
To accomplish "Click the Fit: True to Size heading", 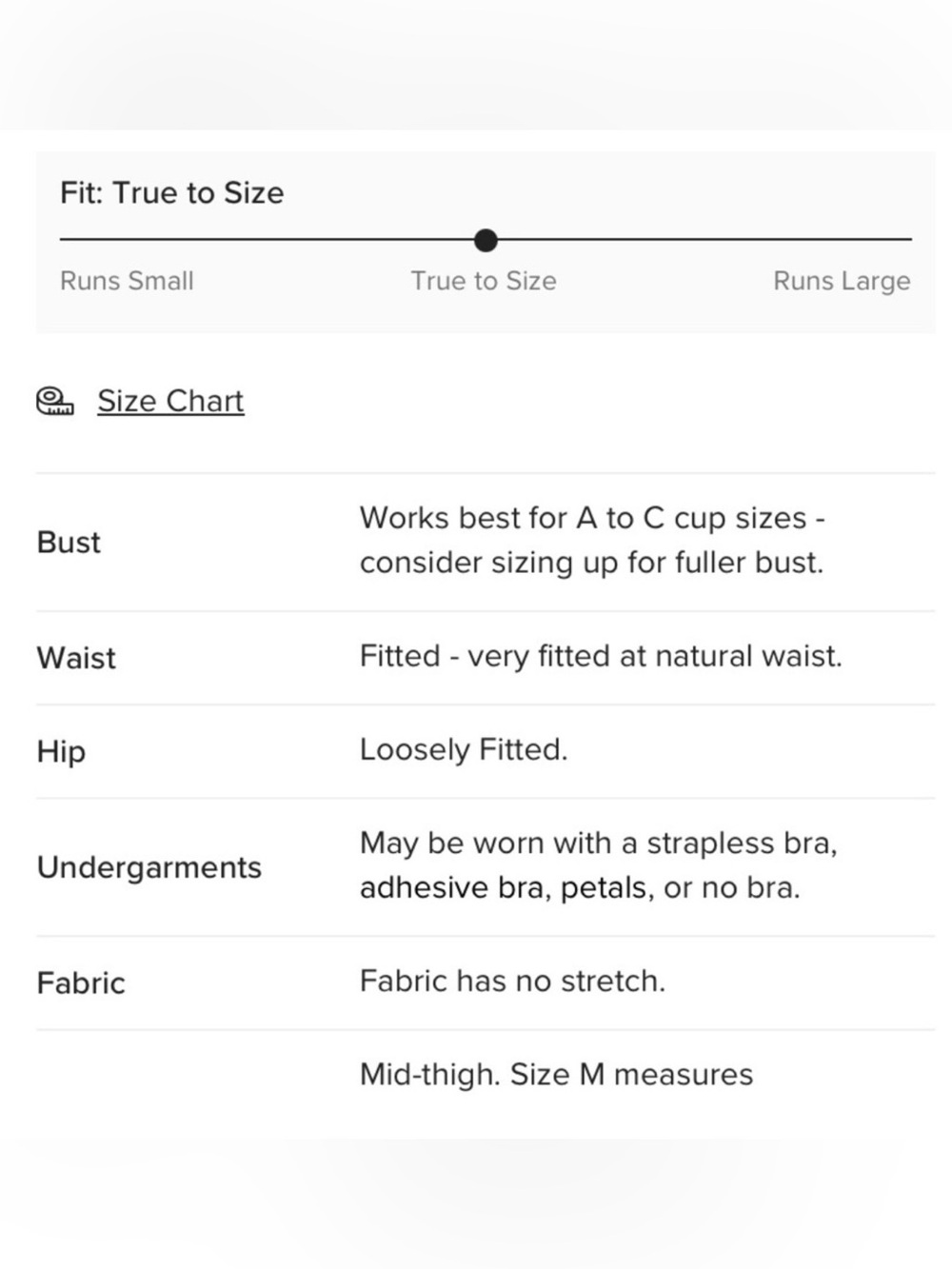I will point(172,193).
